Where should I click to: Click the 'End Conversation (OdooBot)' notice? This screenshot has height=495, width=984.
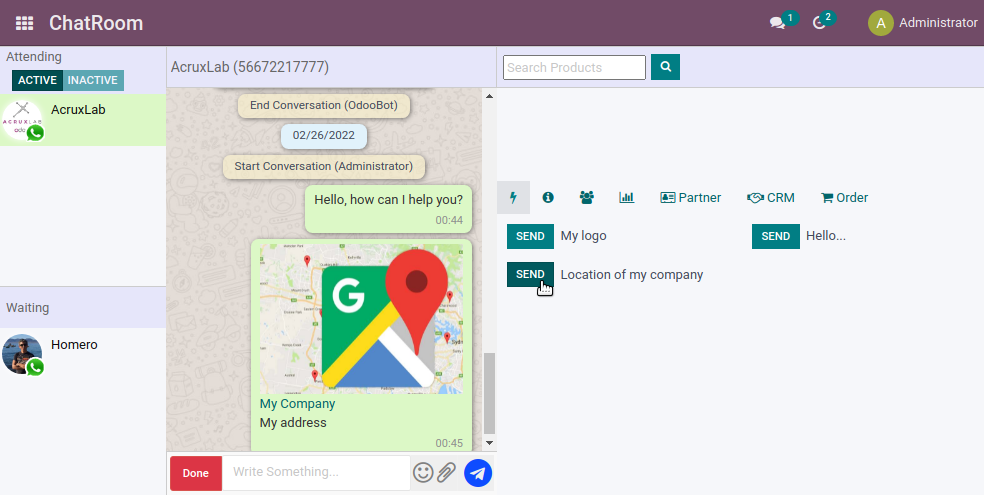324,105
